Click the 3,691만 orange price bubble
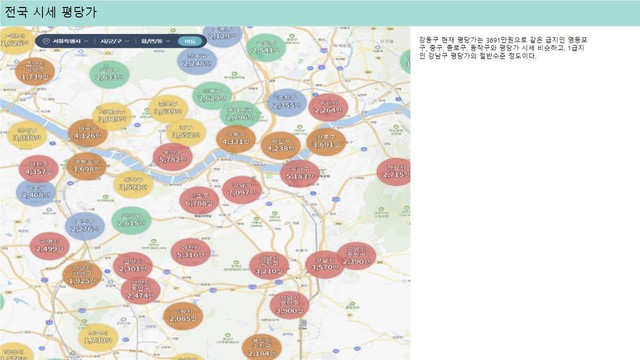 [326, 142]
